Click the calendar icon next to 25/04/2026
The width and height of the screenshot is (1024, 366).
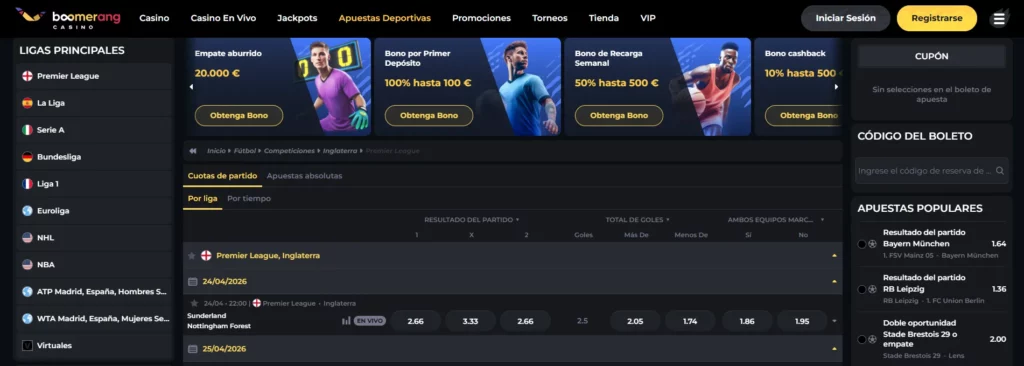click(x=193, y=349)
